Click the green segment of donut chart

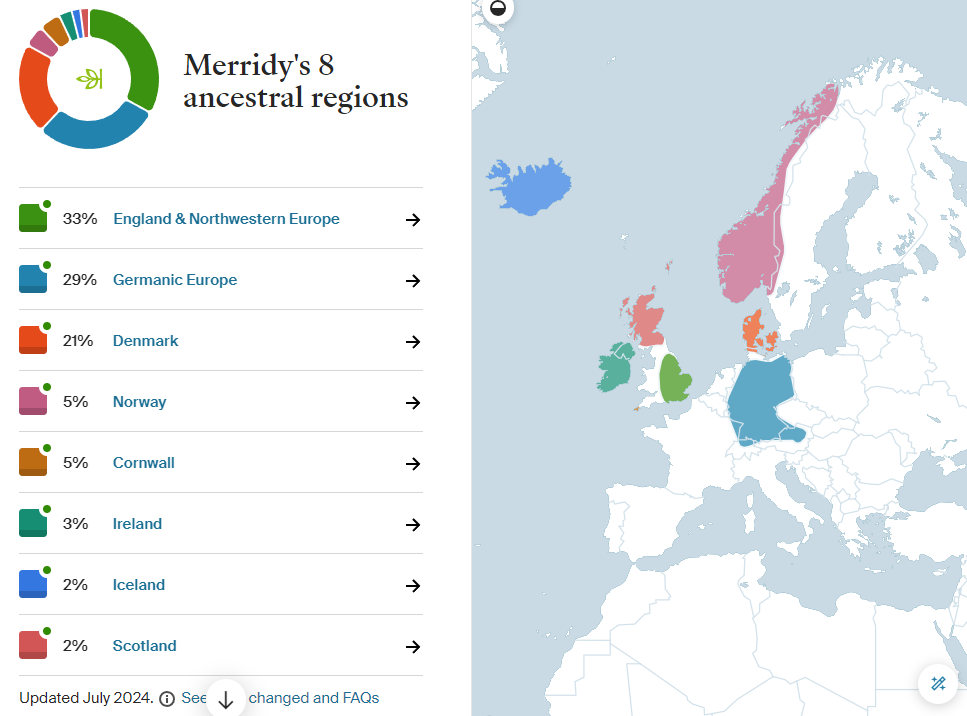tap(141, 60)
